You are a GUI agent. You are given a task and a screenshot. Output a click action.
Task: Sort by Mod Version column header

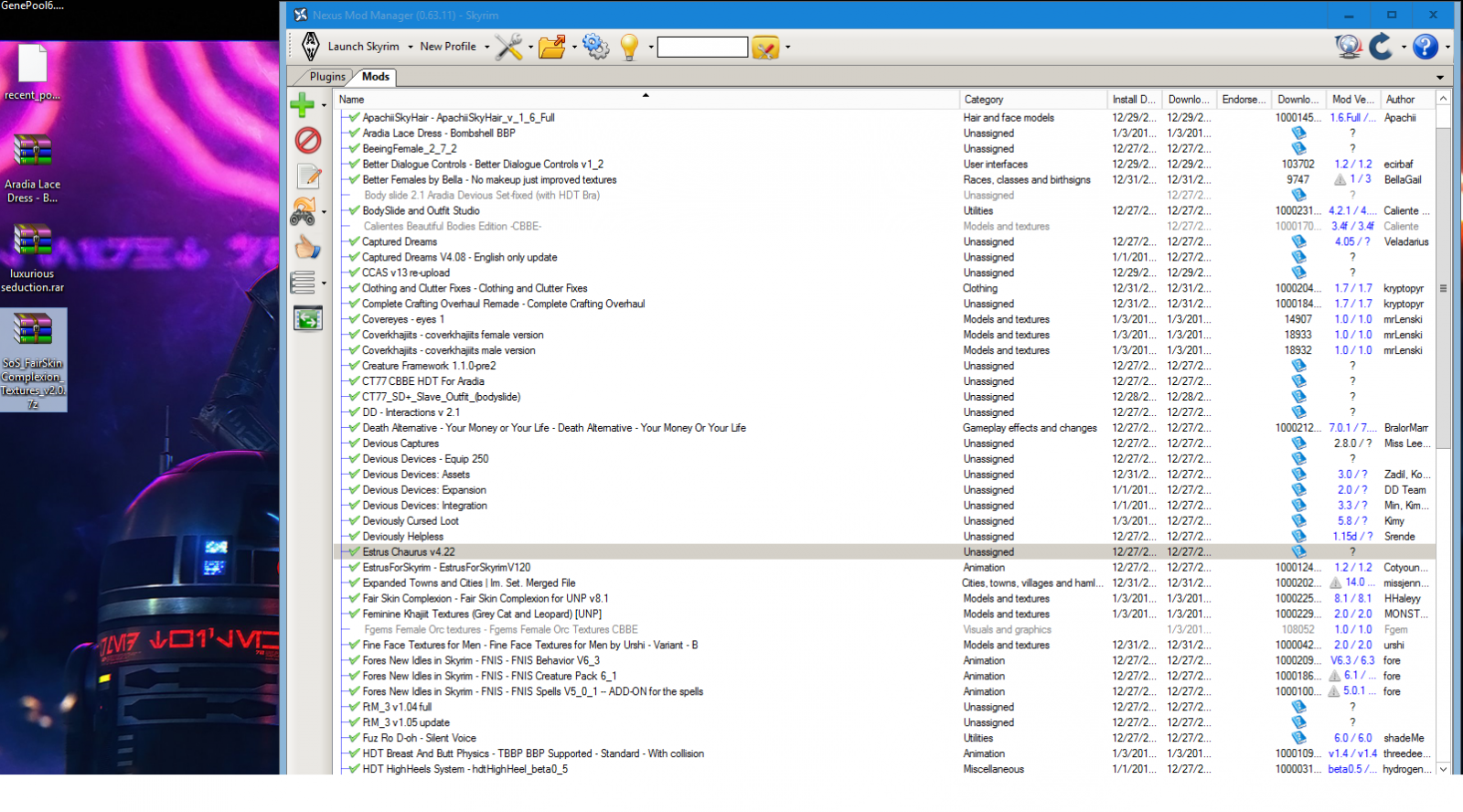[1352, 100]
